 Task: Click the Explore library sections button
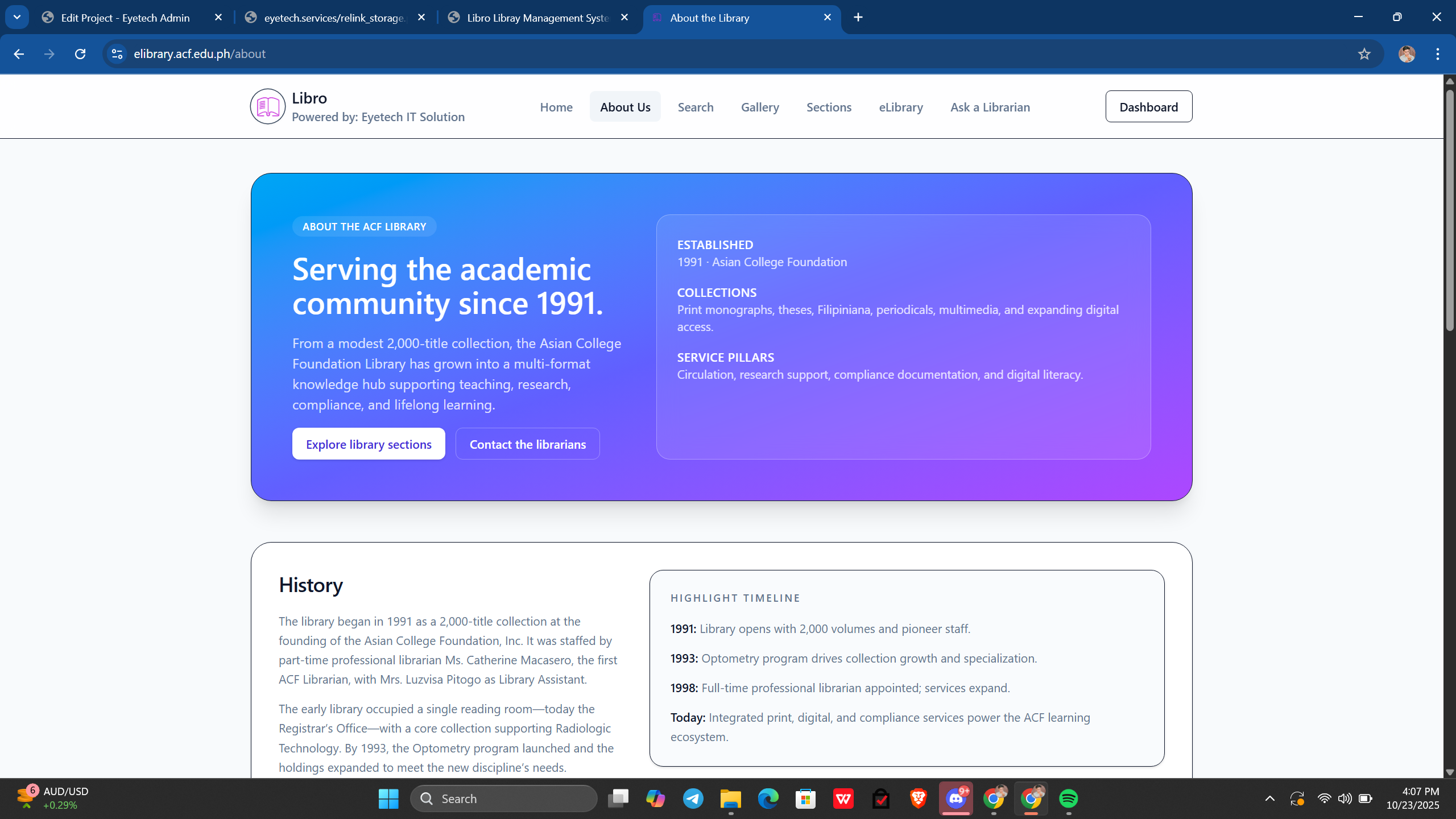tap(369, 444)
